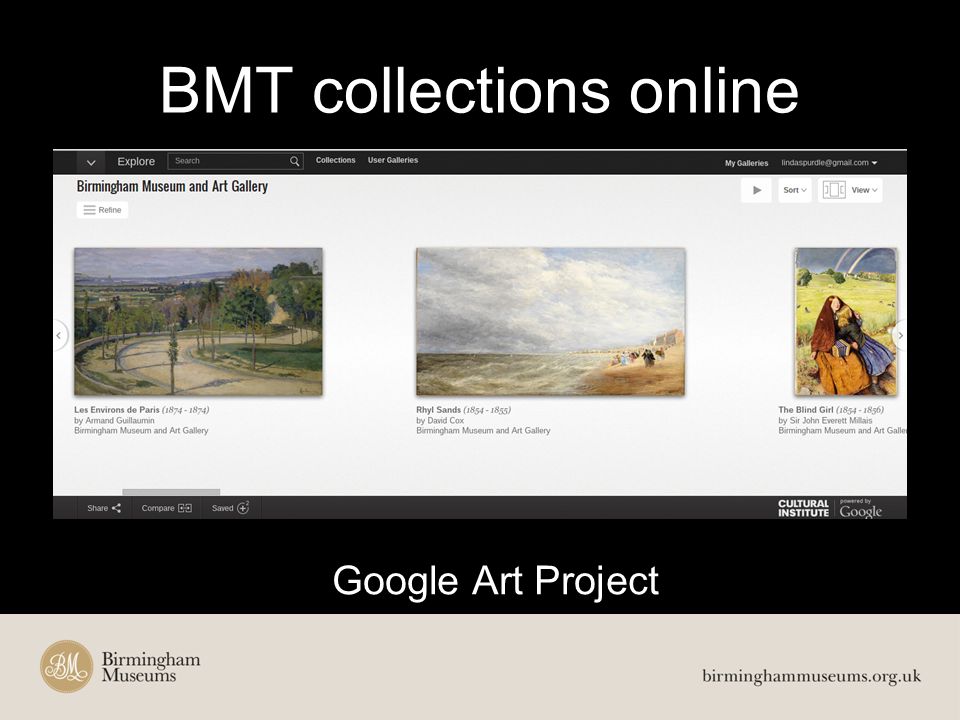The height and width of the screenshot is (720, 960).
Task: Click museum name under Rhyl Sands
Action: [x=483, y=430]
